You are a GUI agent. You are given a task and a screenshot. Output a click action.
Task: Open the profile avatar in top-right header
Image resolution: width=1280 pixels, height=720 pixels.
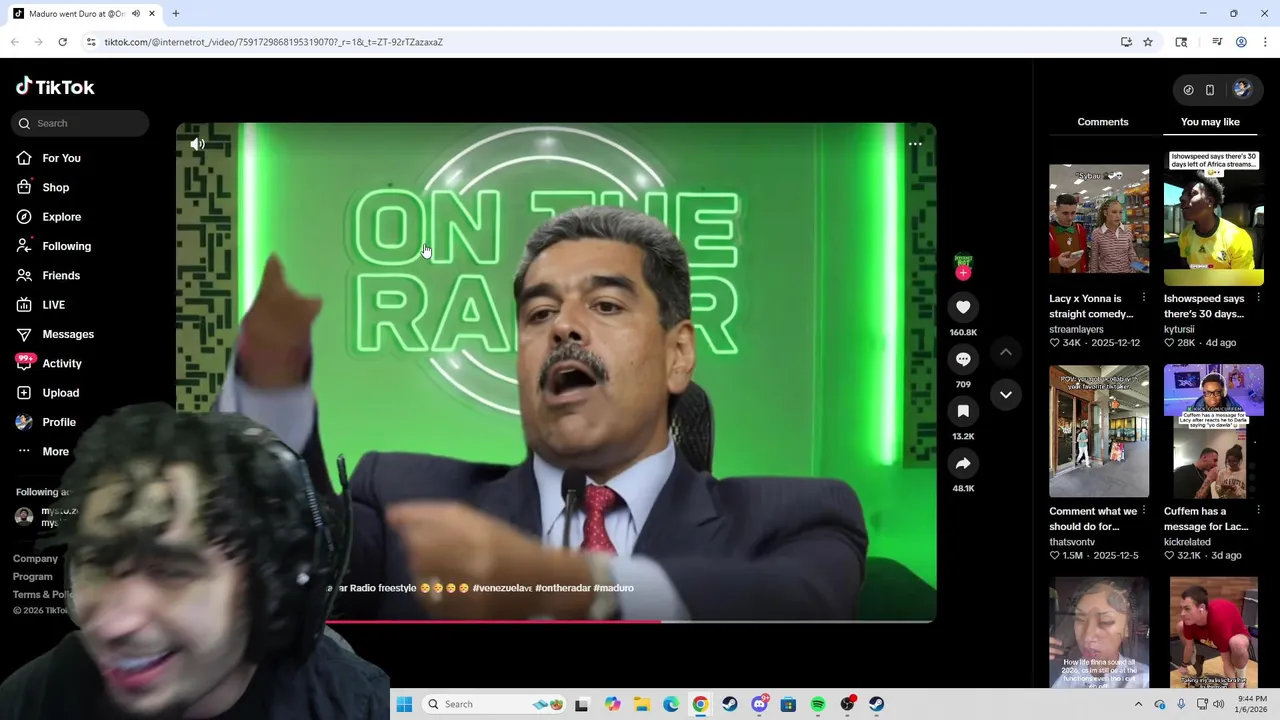point(1242,89)
